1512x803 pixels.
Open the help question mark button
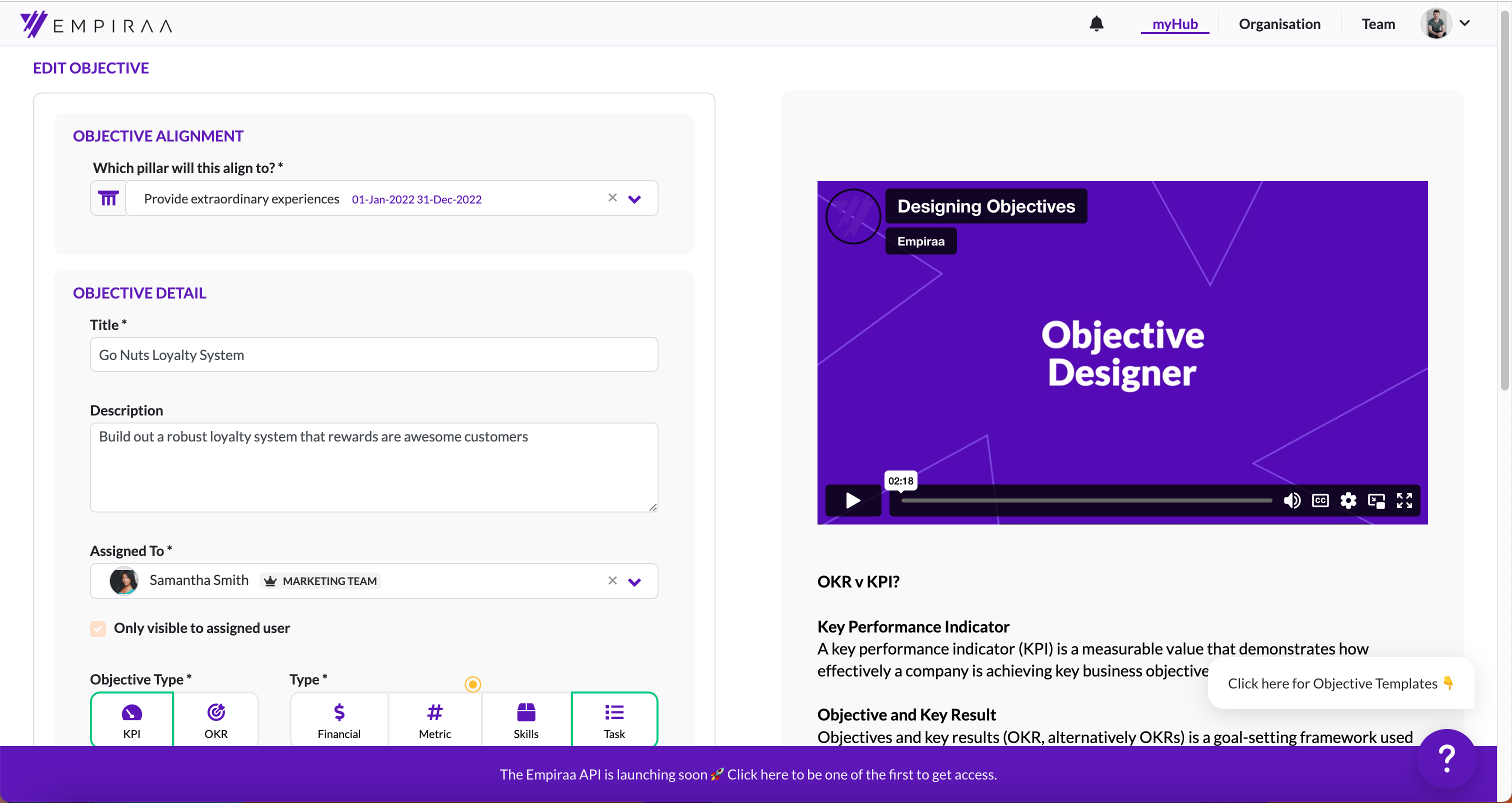click(x=1446, y=758)
